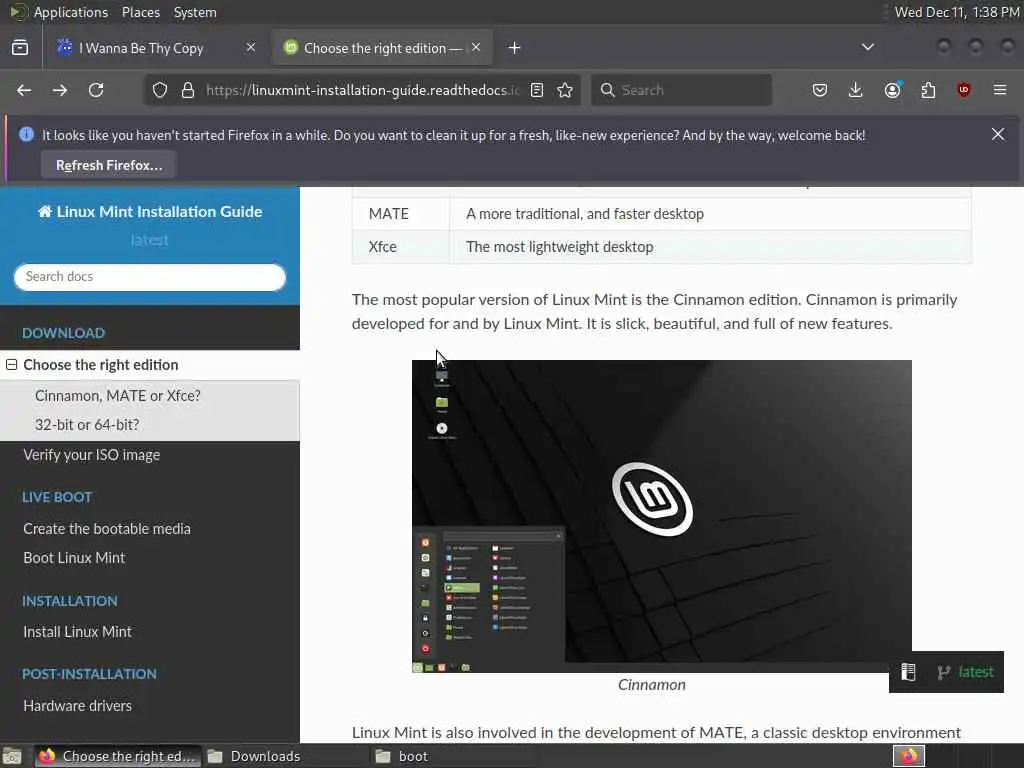
Task: Click the URL address bar
Action: 362,90
